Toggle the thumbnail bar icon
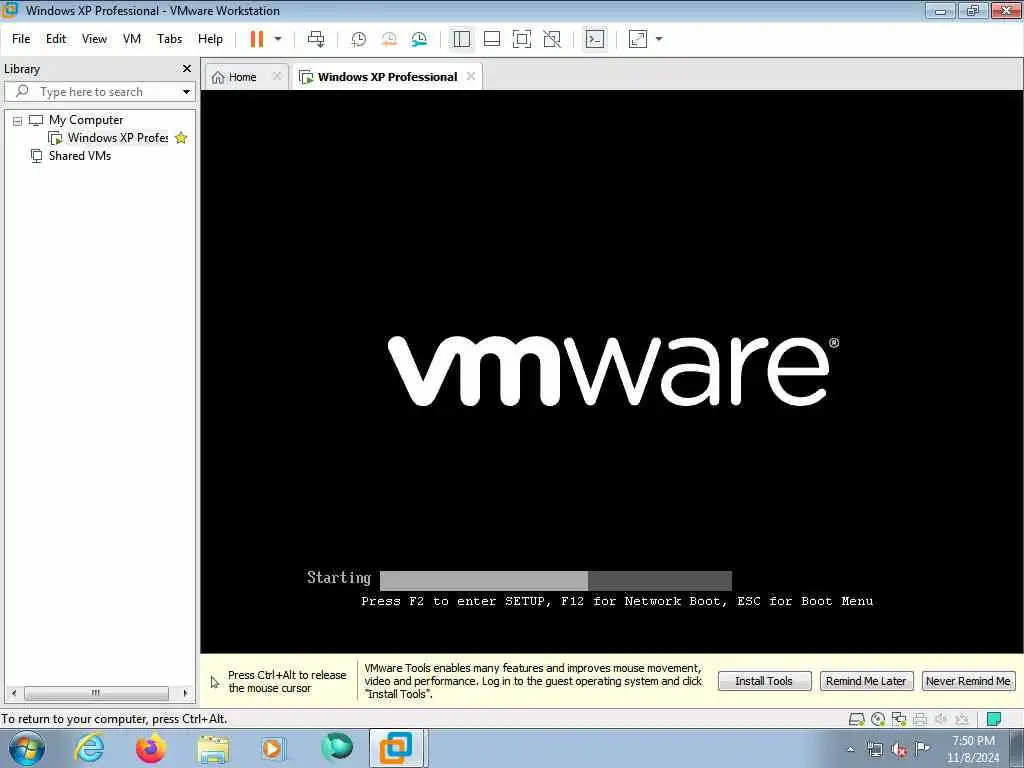 click(x=492, y=39)
